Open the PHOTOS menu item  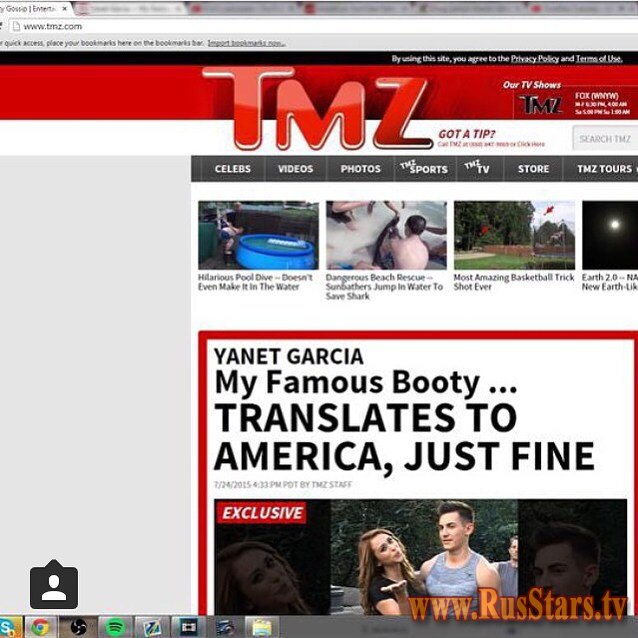361,169
